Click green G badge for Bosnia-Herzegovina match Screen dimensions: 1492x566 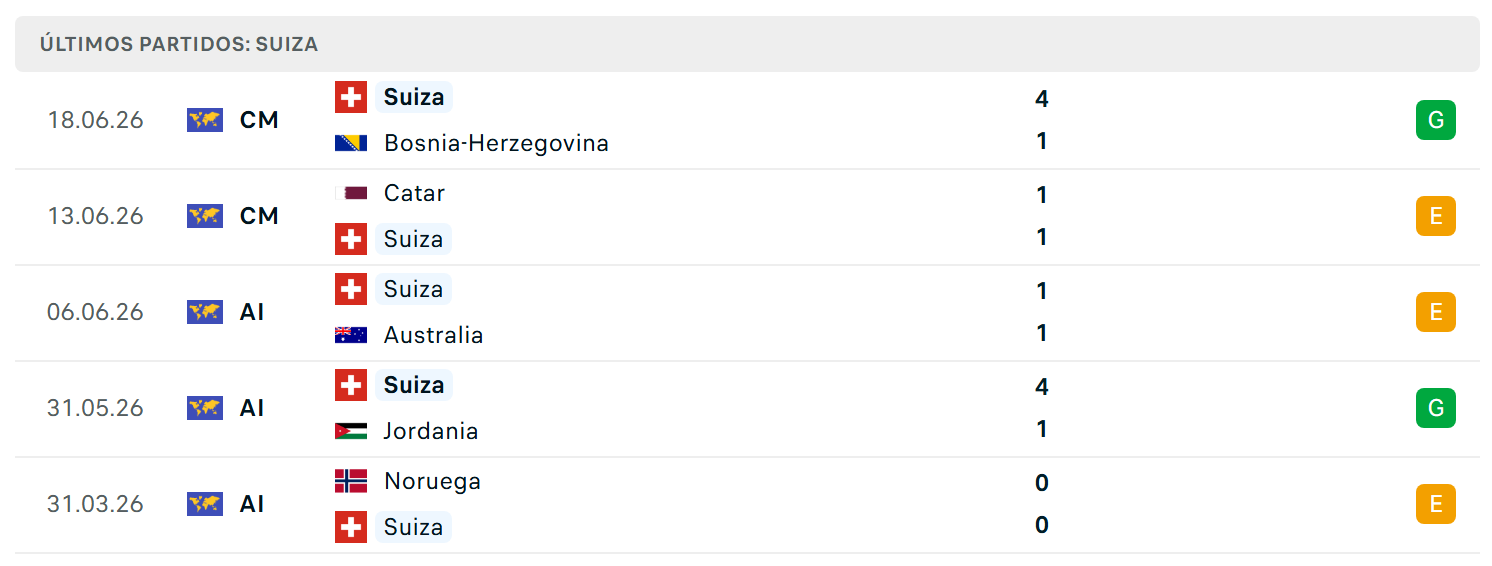click(1436, 120)
